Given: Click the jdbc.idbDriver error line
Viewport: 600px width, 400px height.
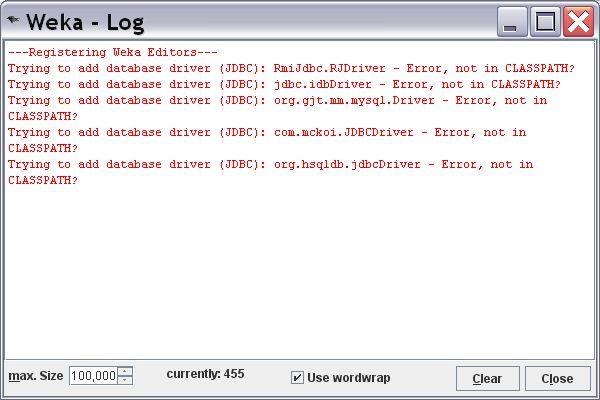Looking at the screenshot, I should (x=284, y=84).
